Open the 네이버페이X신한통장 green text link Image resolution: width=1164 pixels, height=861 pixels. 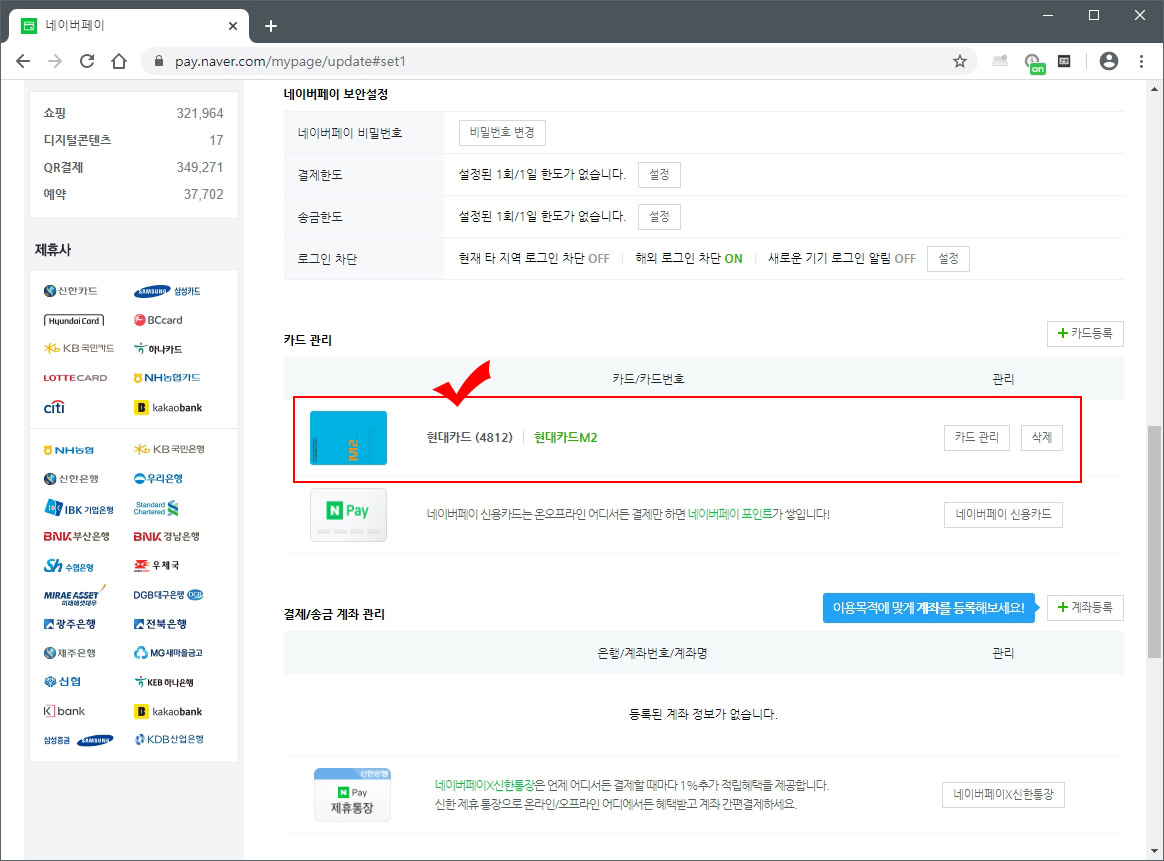pos(484,785)
